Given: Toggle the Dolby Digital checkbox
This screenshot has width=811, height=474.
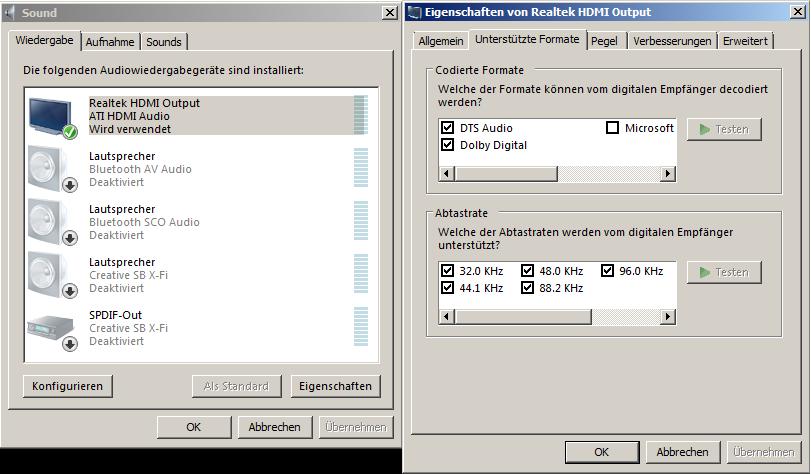Looking at the screenshot, I should click(x=447, y=144).
